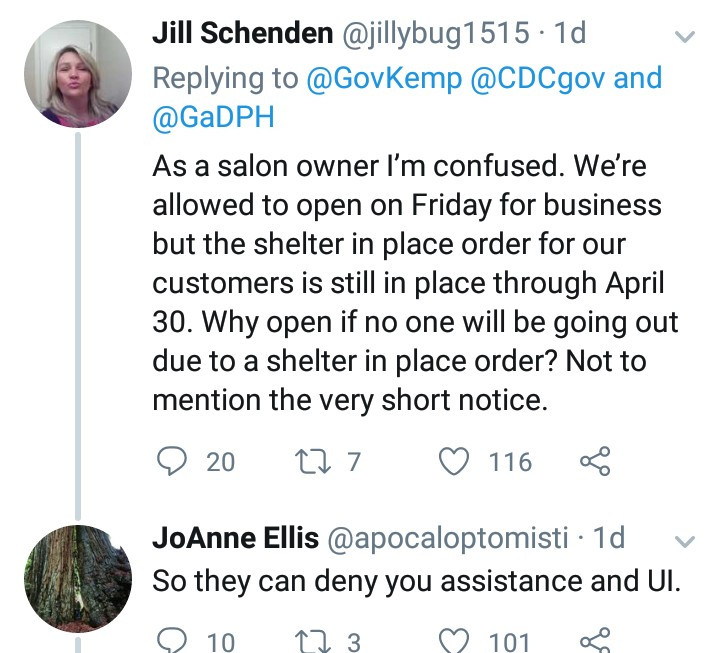Like JoAnne Ellis's reply
The width and height of the screenshot is (720, 653).
point(456,641)
